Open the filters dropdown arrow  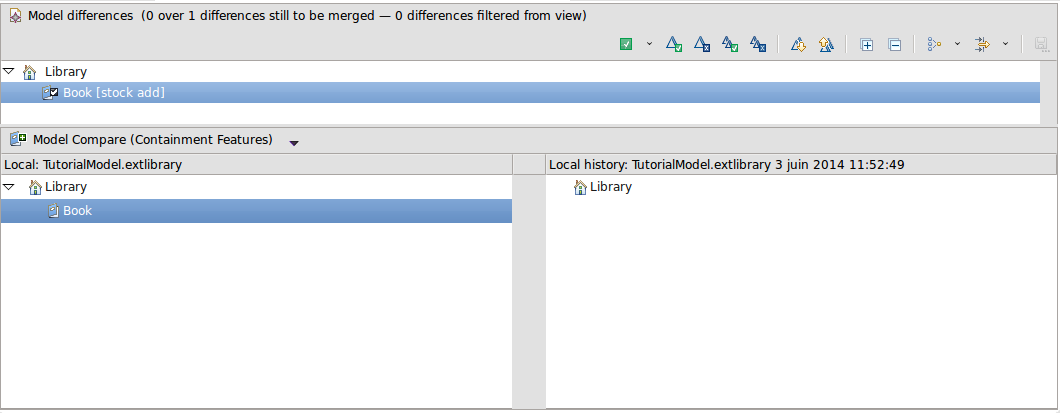[1005, 44]
